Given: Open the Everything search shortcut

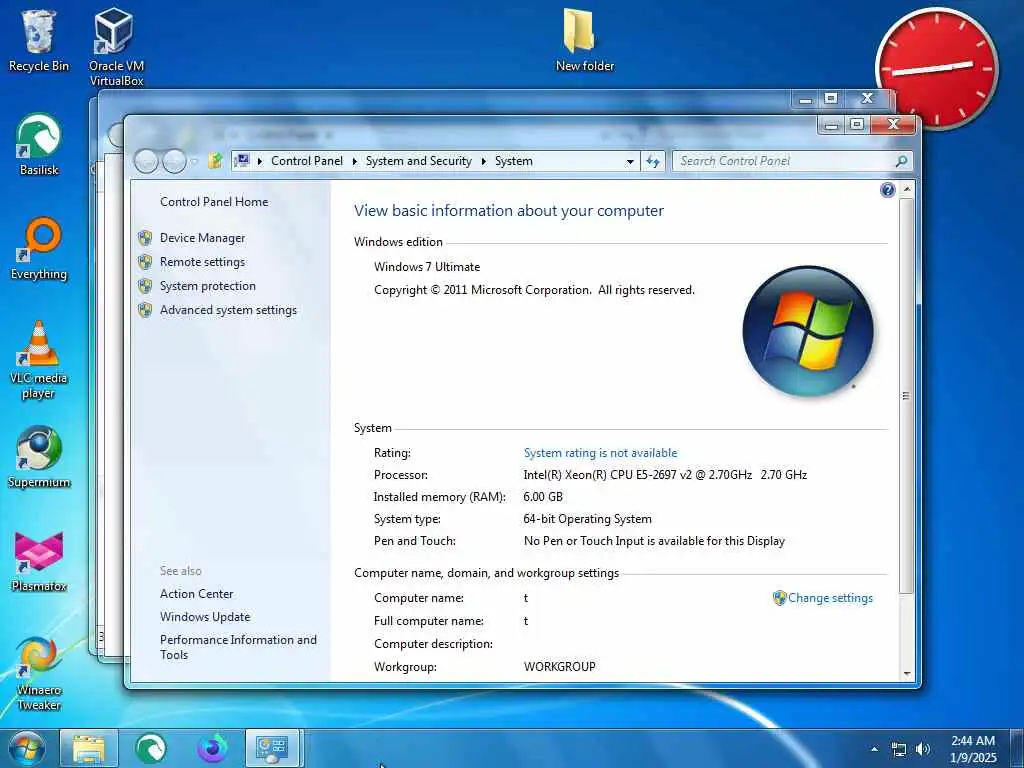Looking at the screenshot, I should (x=39, y=249).
